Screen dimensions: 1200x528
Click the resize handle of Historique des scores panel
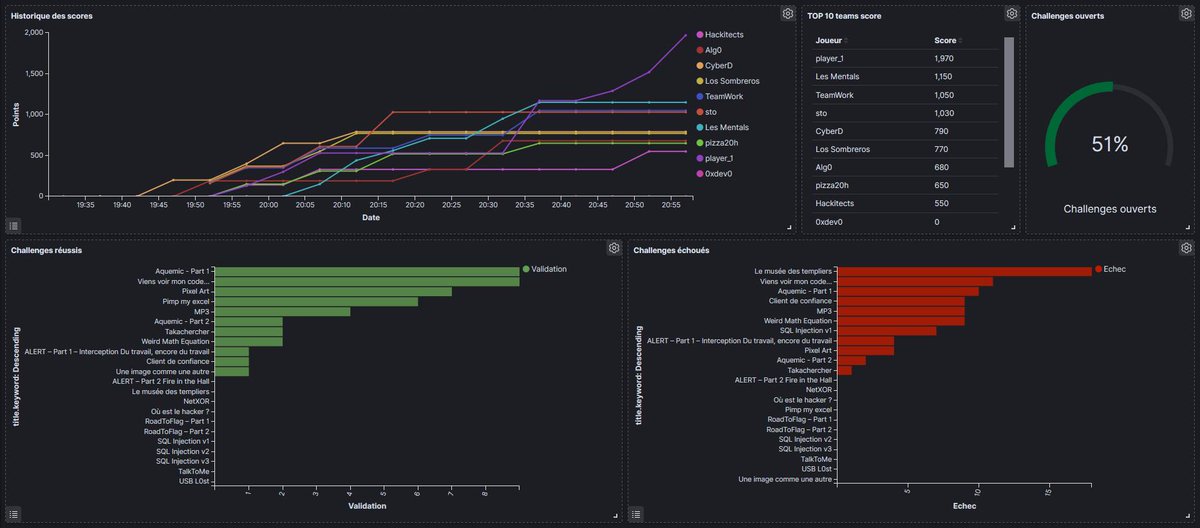coord(790,229)
